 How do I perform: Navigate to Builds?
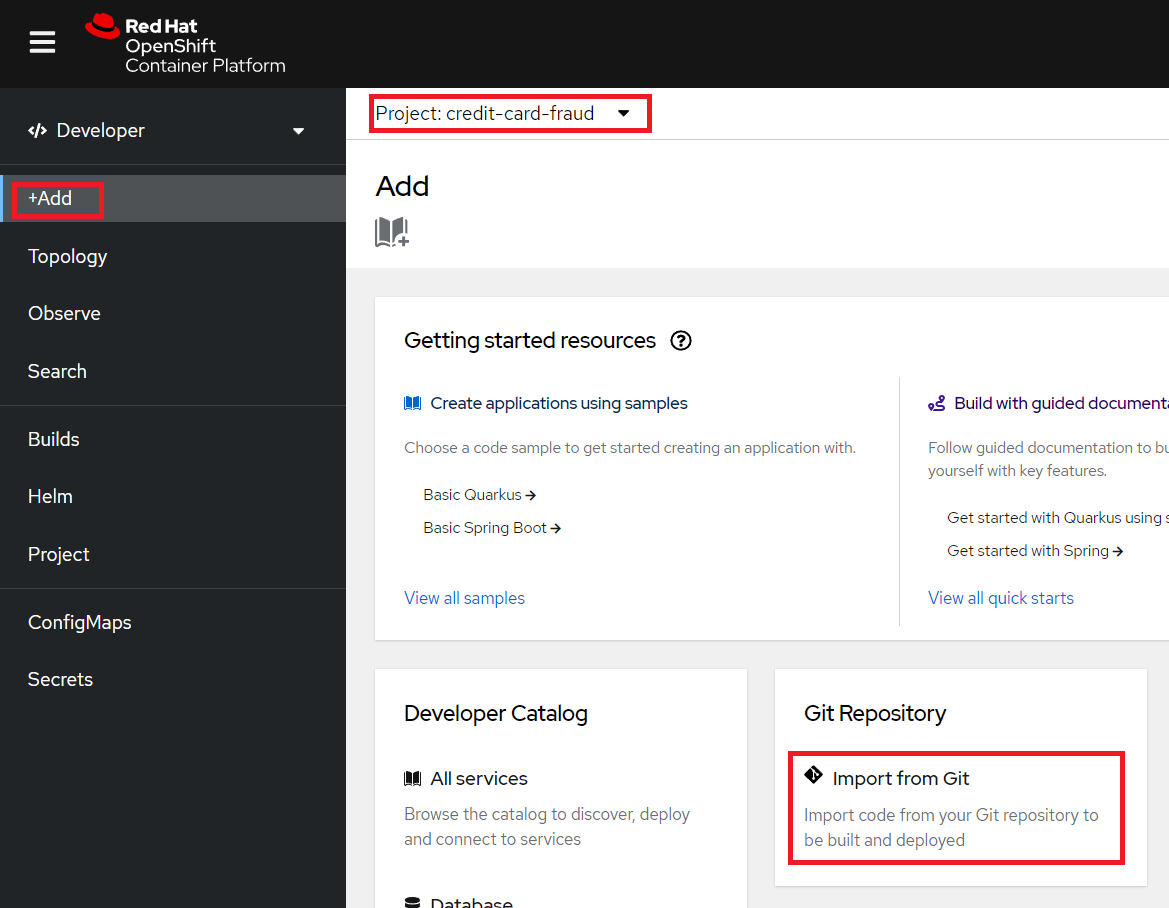tap(54, 439)
